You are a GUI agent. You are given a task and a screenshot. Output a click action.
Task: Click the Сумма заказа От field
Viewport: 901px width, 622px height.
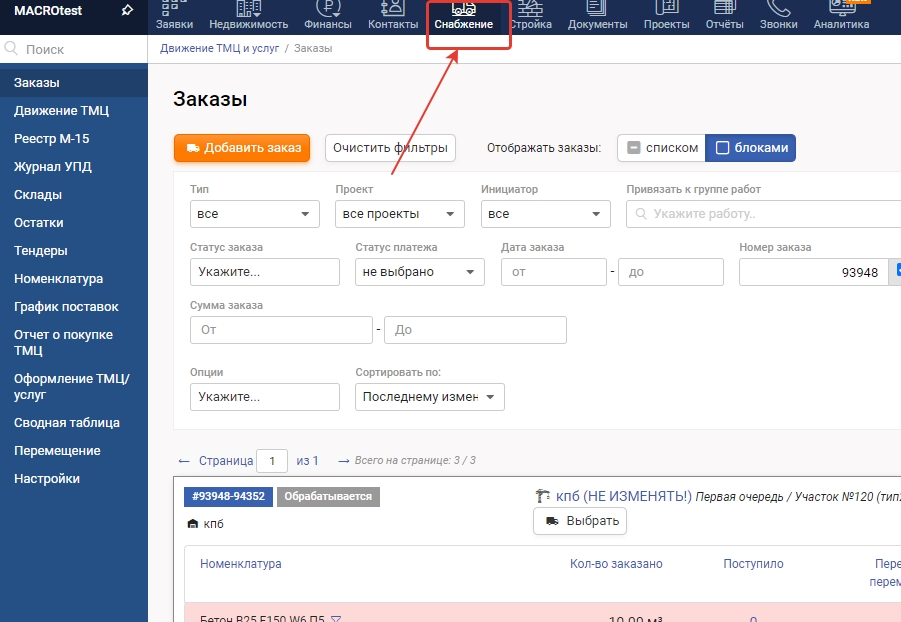point(280,330)
